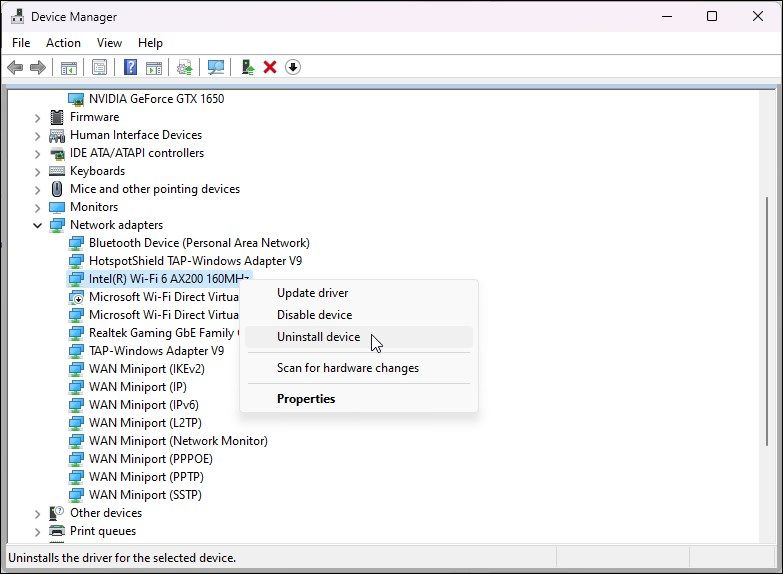This screenshot has height=574, width=783.
Task: Expand the Keyboards category
Action: click(x=37, y=172)
